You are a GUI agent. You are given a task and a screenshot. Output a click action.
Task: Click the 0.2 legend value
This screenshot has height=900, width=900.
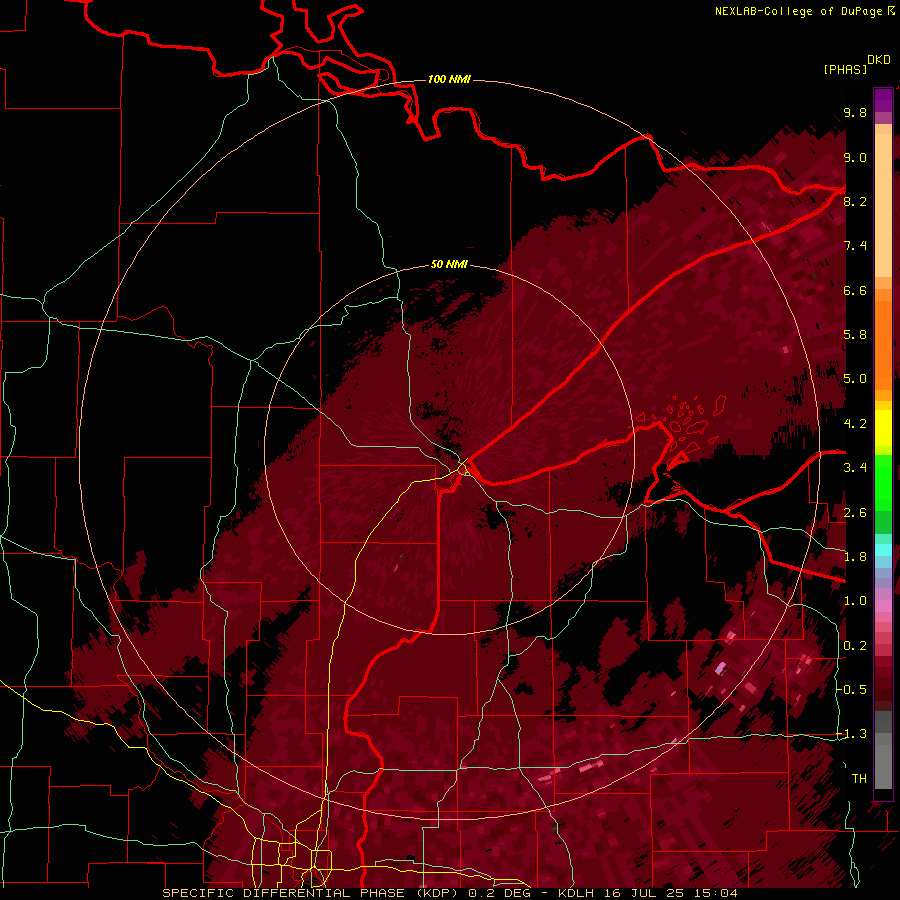pyautogui.click(x=855, y=646)
